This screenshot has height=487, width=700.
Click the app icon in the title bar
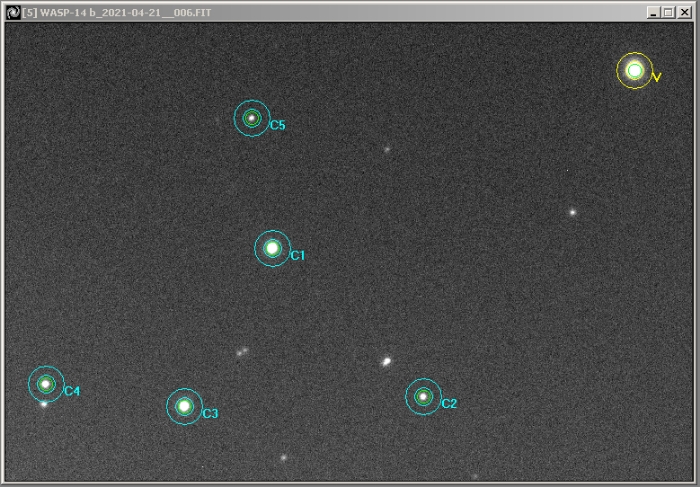(x=12, y=11)
